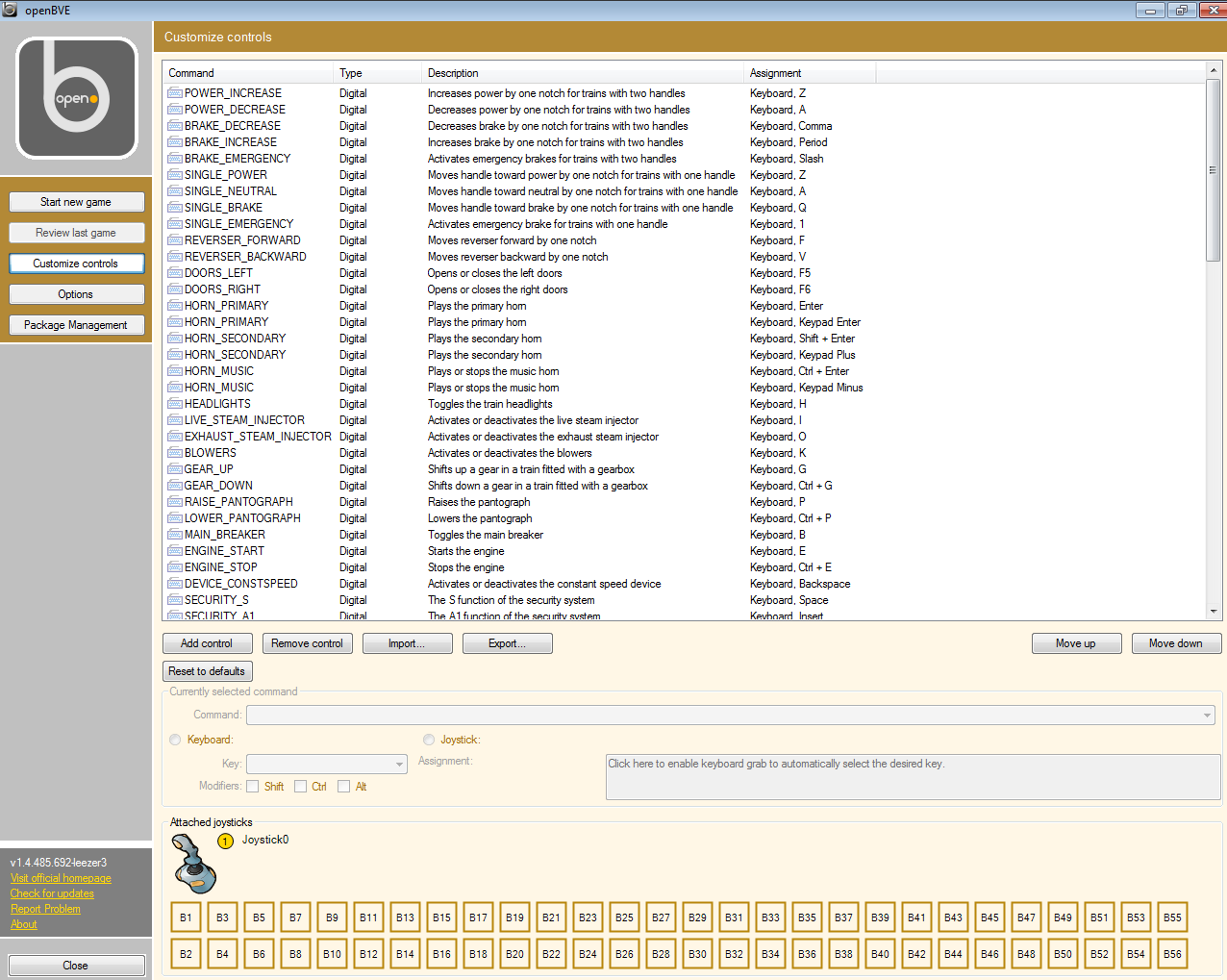Tick the Ctrl modifier checkbox
The width and height of the screenshot is (1227, 980).
300,787
